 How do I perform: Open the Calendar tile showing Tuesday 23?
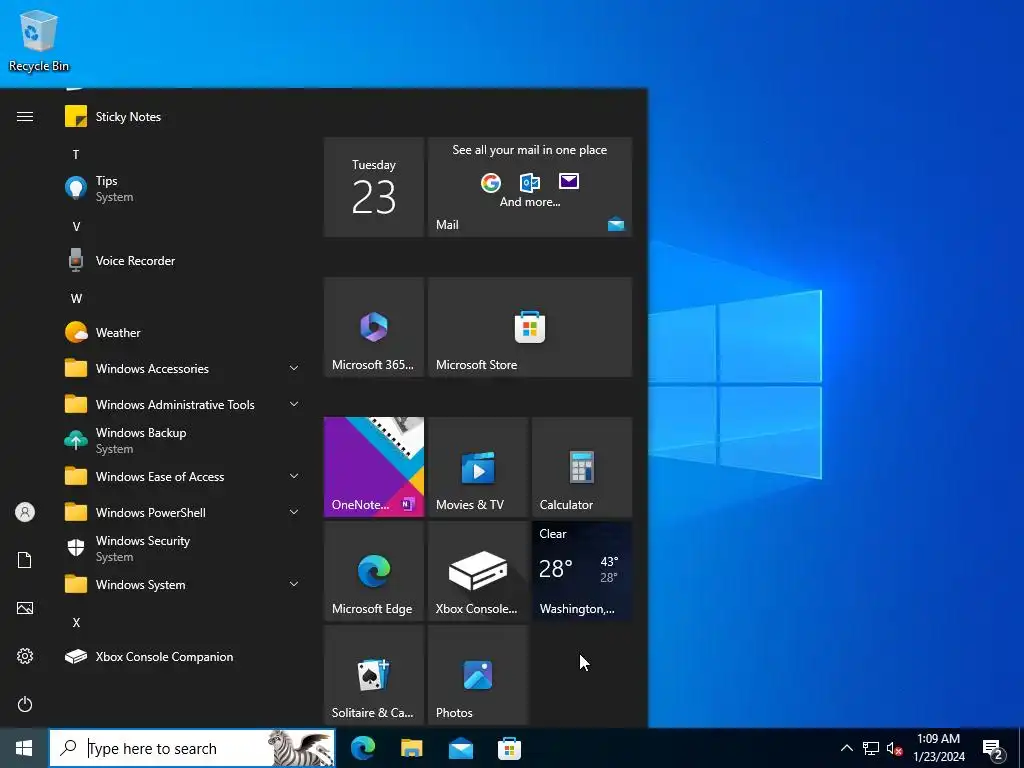click(x=374, y=187)
